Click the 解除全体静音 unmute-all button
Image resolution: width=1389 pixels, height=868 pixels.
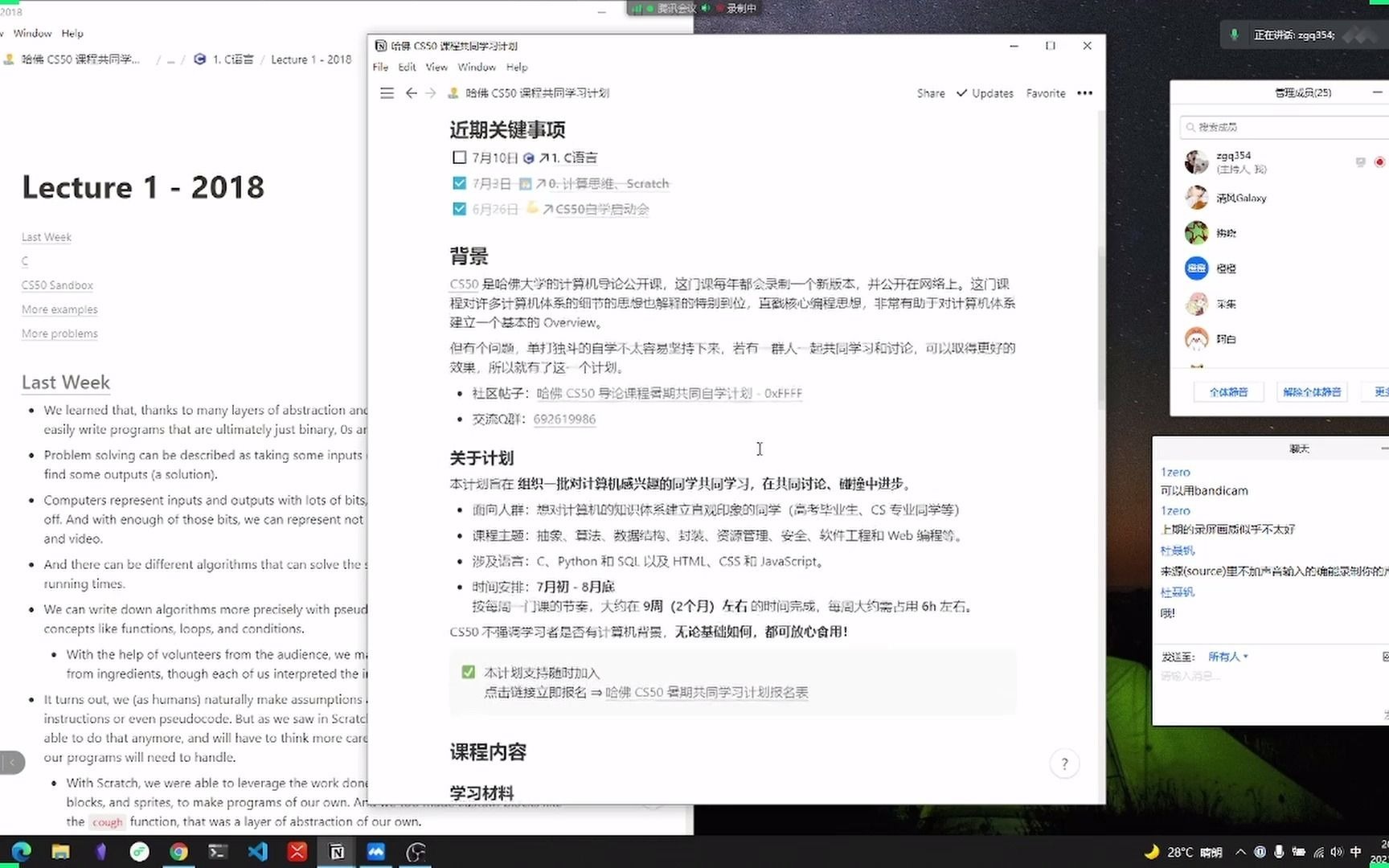pyautogui.click(x=1312, y=392)
